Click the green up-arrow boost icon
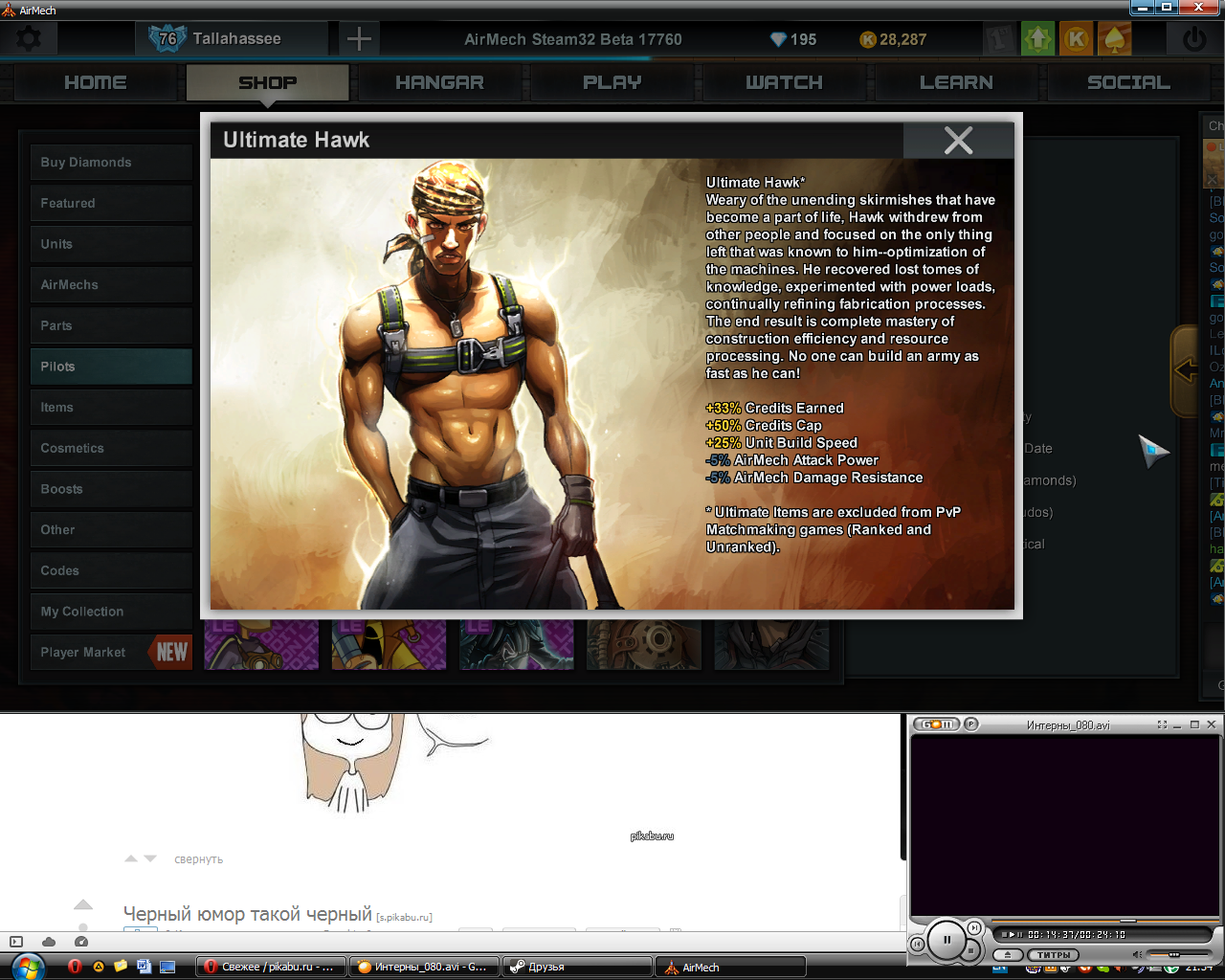This screenshot has width=1225, height=980. pyautogui.click(x=1037, y=39)
